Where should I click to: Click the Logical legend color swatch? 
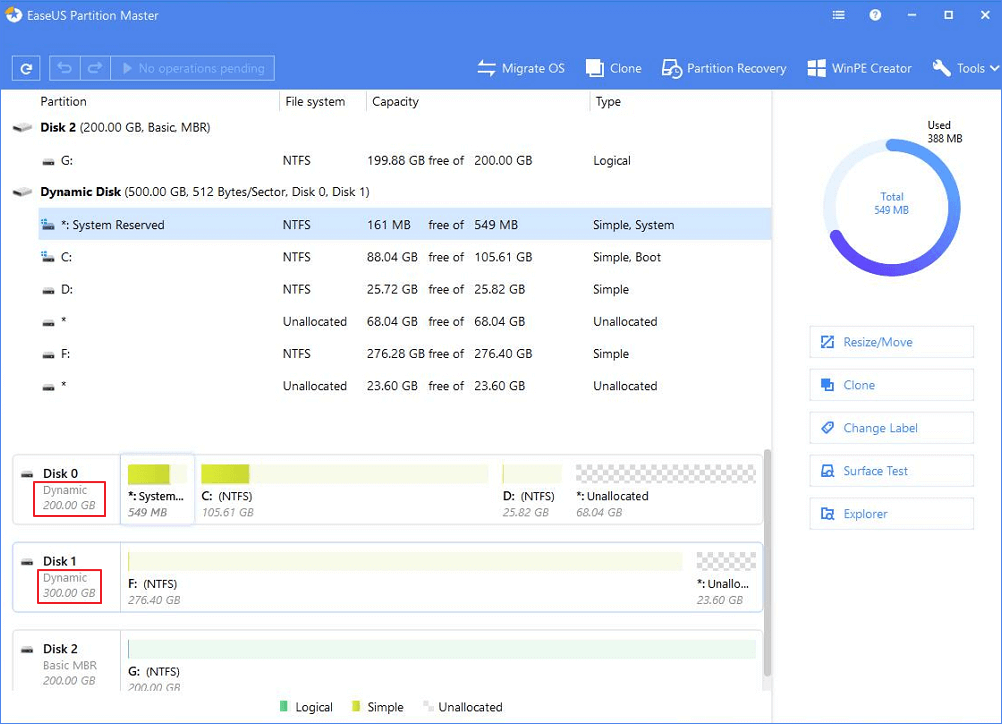[284, 706]
